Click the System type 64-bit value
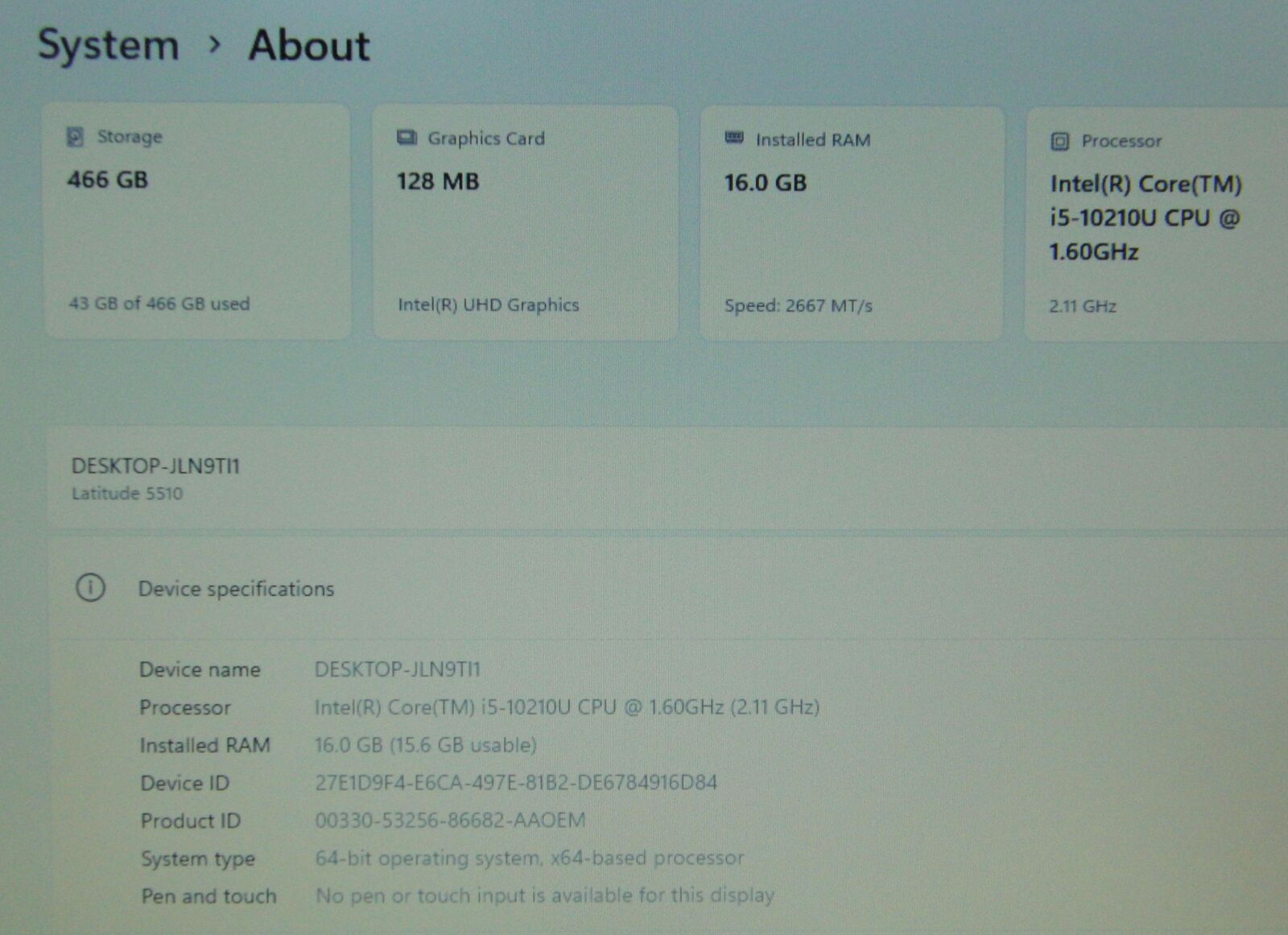Image resolution: width=1288 pixels, height=935 pixels. point(529,858)
